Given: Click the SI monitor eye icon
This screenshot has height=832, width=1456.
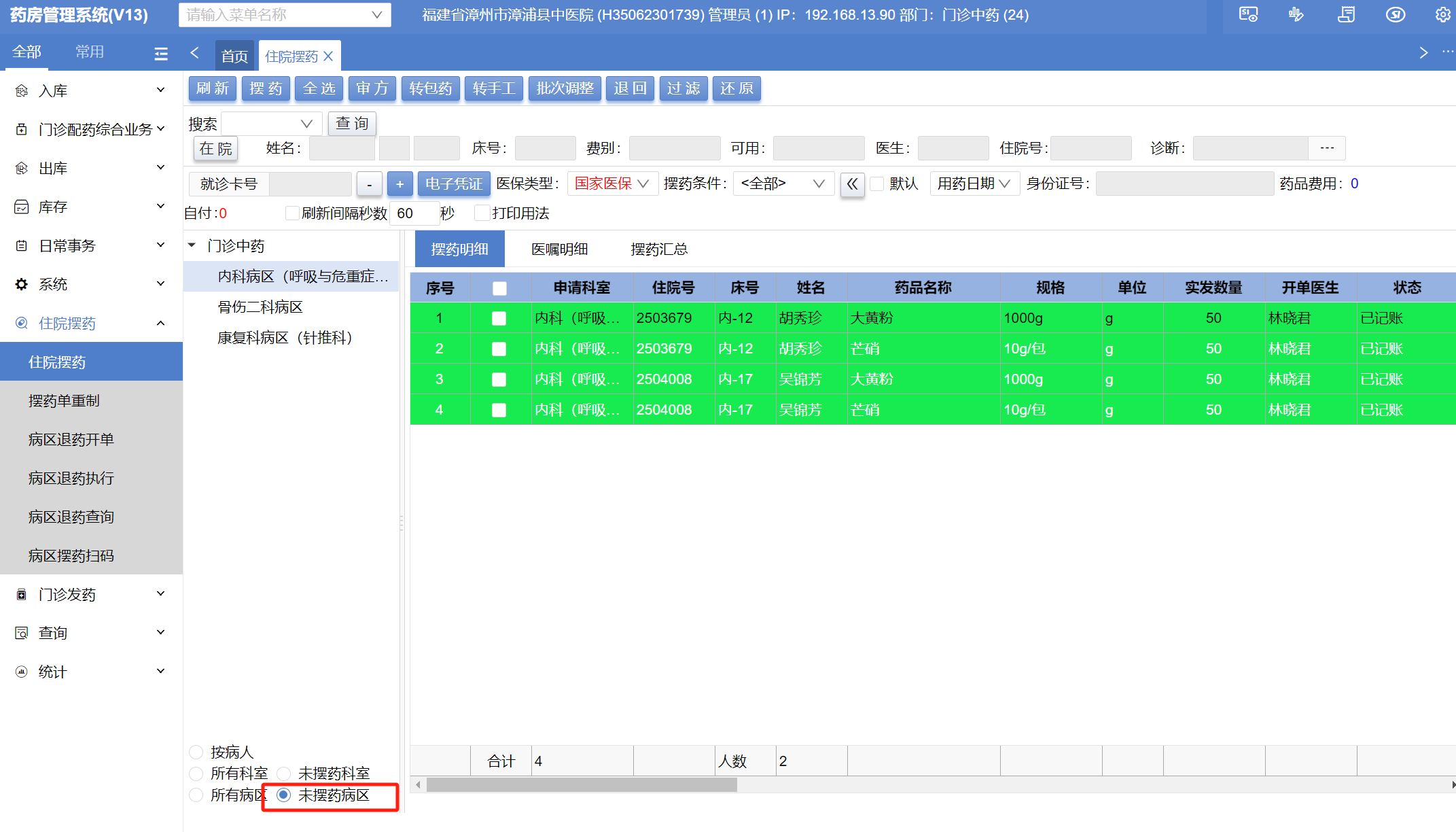Looking at the screenshot, I should [x=1248, y=14].
